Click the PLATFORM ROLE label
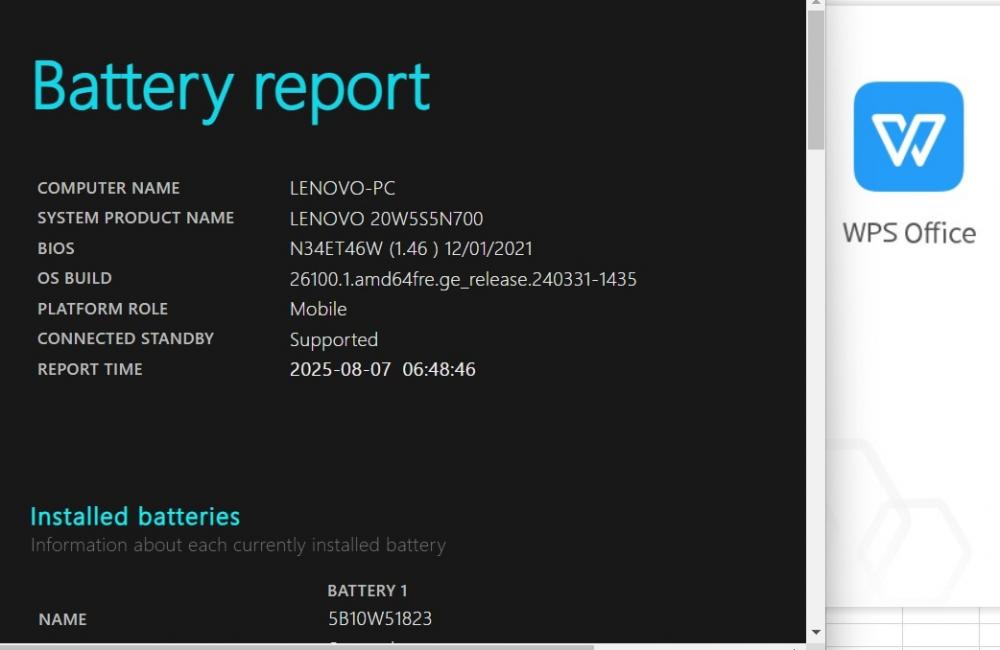The height and width of the screenshot is (650, 1000). (x=103, y=309)
